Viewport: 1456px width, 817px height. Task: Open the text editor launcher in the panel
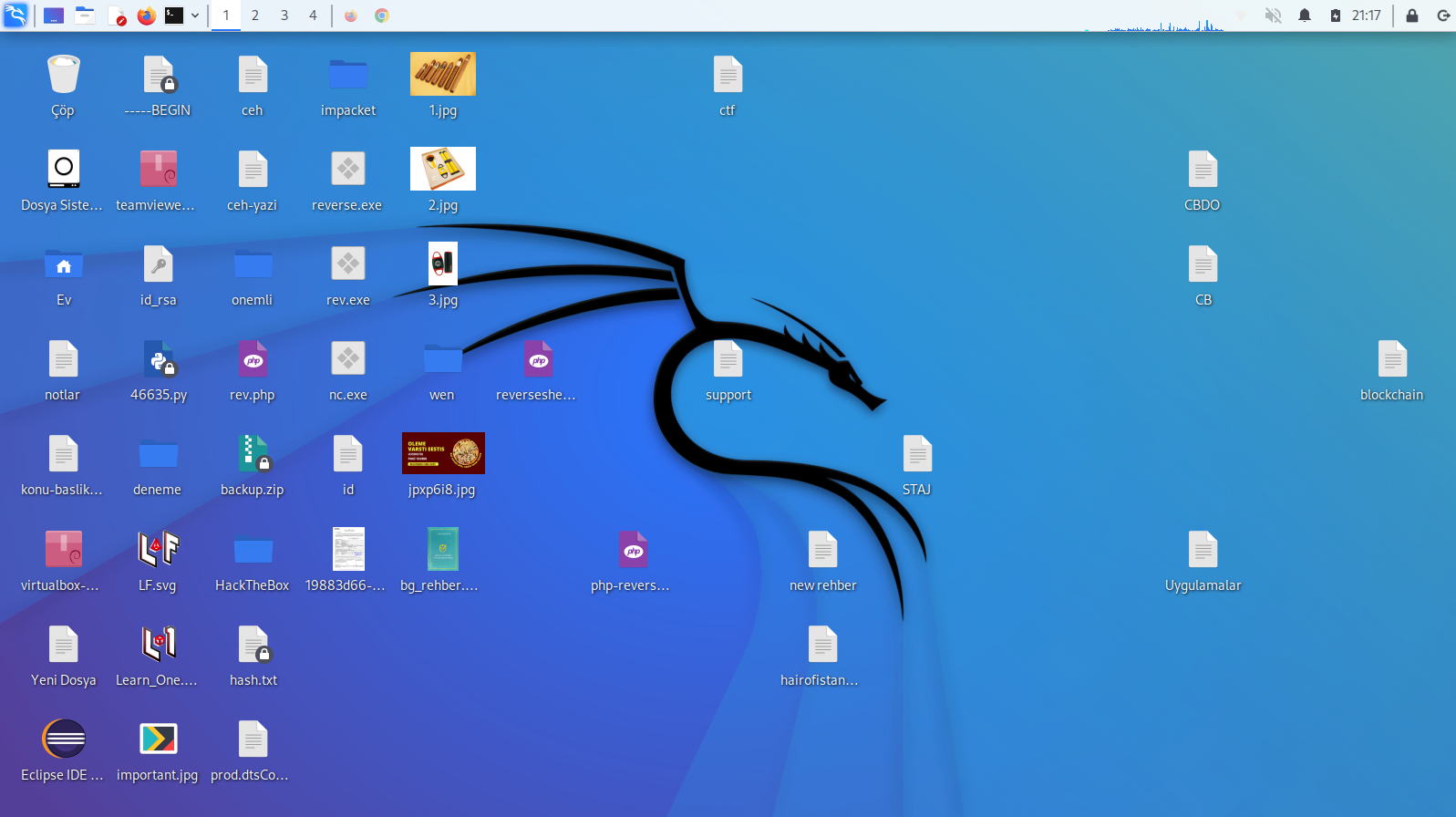click(116, 16)
